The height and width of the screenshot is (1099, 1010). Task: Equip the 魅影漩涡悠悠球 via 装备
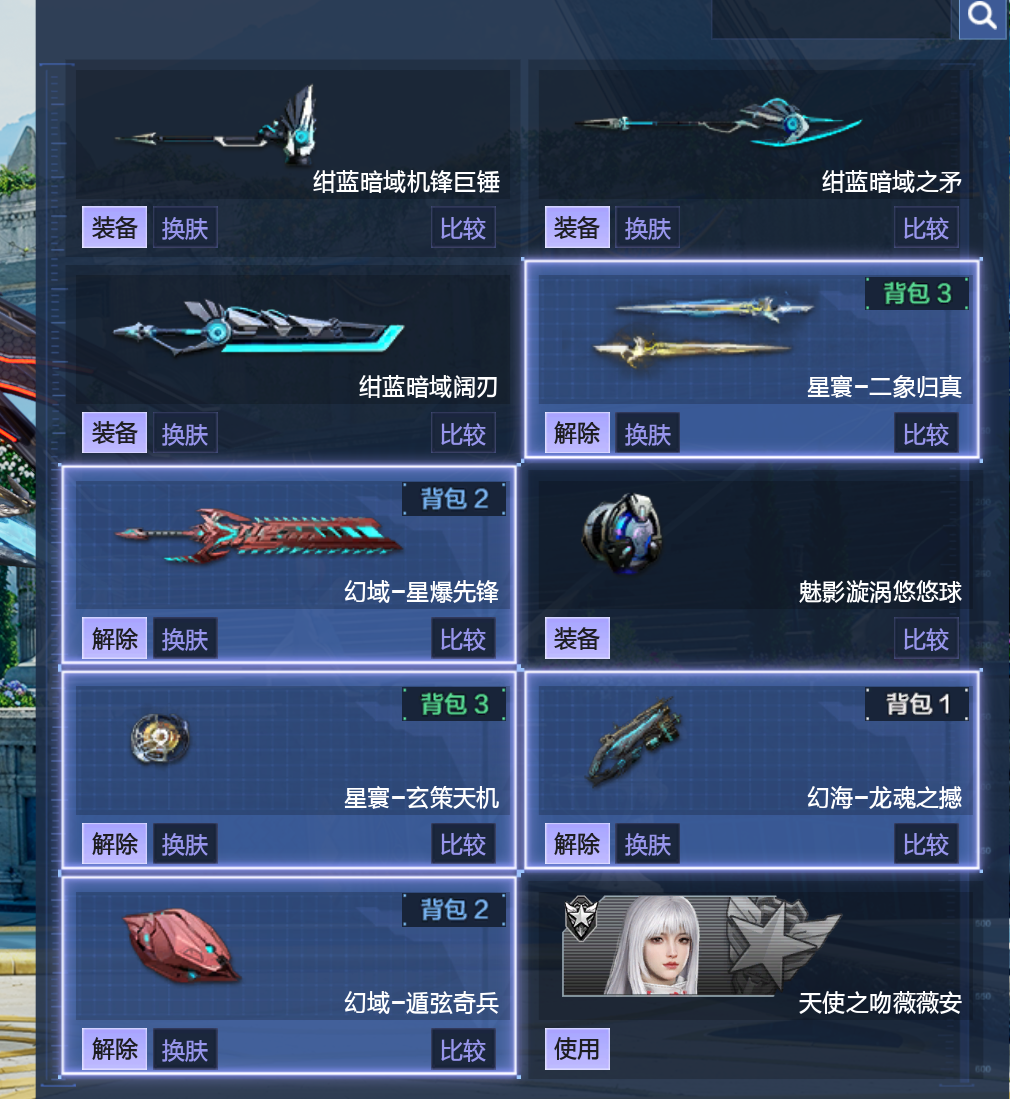[577, 638]
